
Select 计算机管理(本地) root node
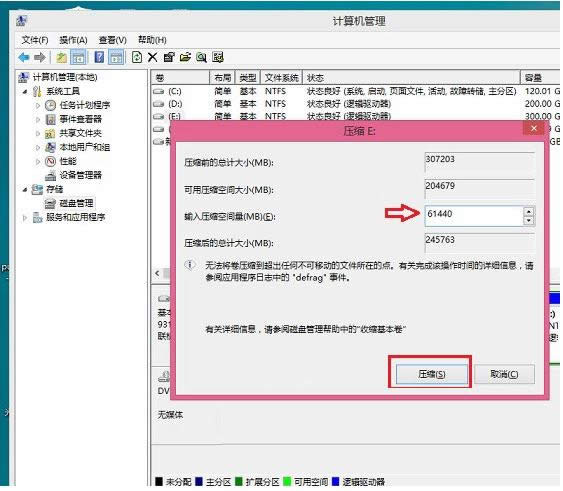click(x=65, y=77)
